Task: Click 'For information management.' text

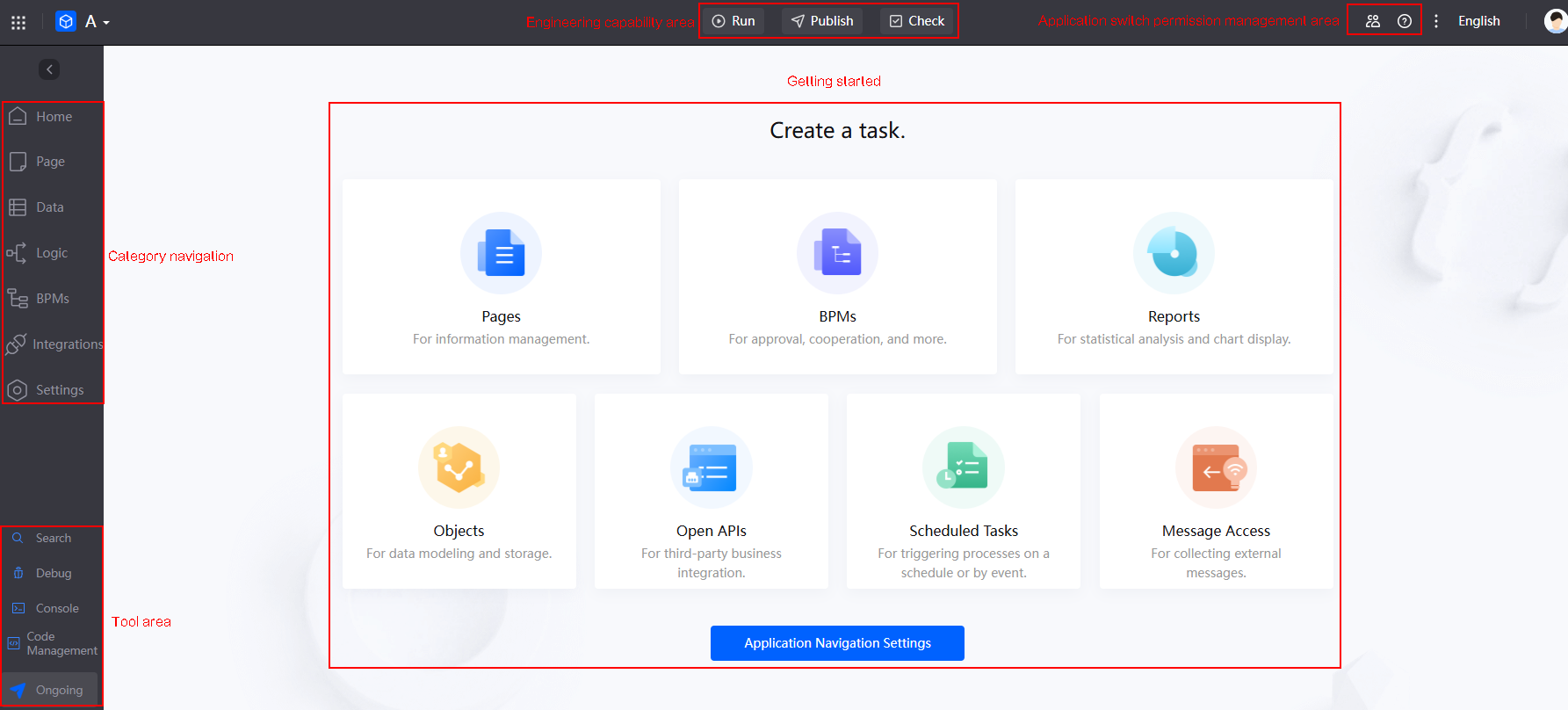Action: (x=502, y=339)
